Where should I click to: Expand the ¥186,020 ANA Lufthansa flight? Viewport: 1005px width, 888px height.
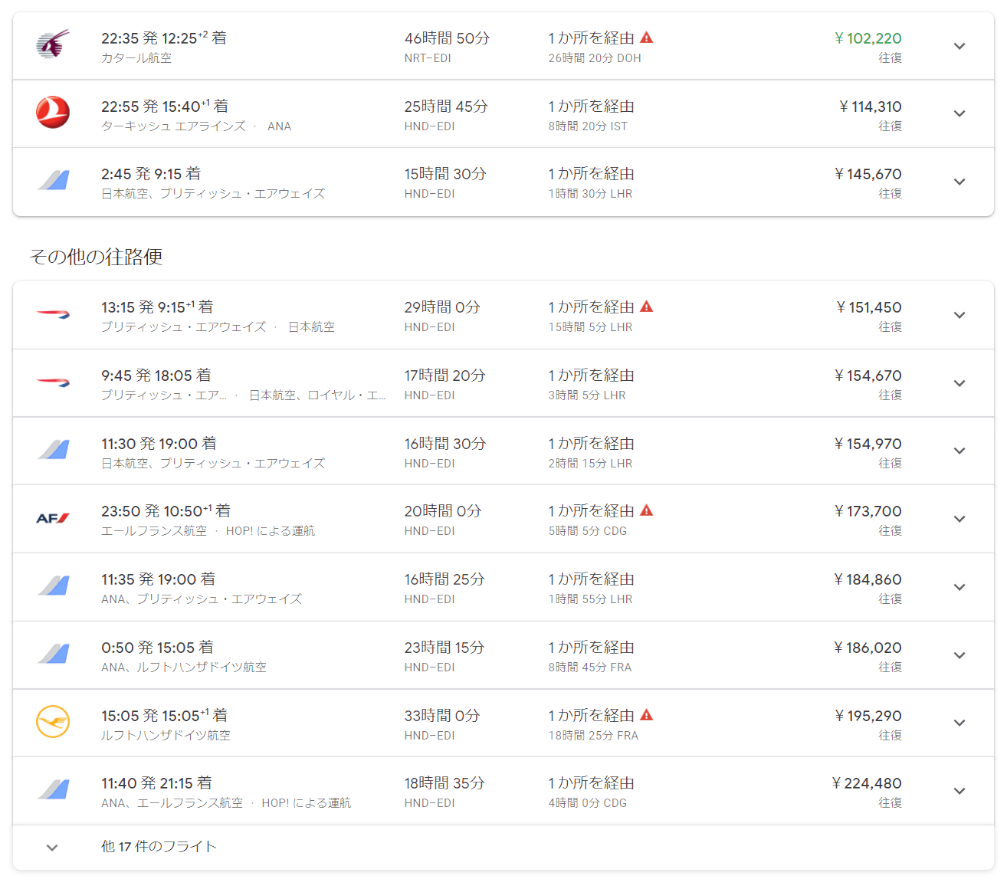[959, 655]
